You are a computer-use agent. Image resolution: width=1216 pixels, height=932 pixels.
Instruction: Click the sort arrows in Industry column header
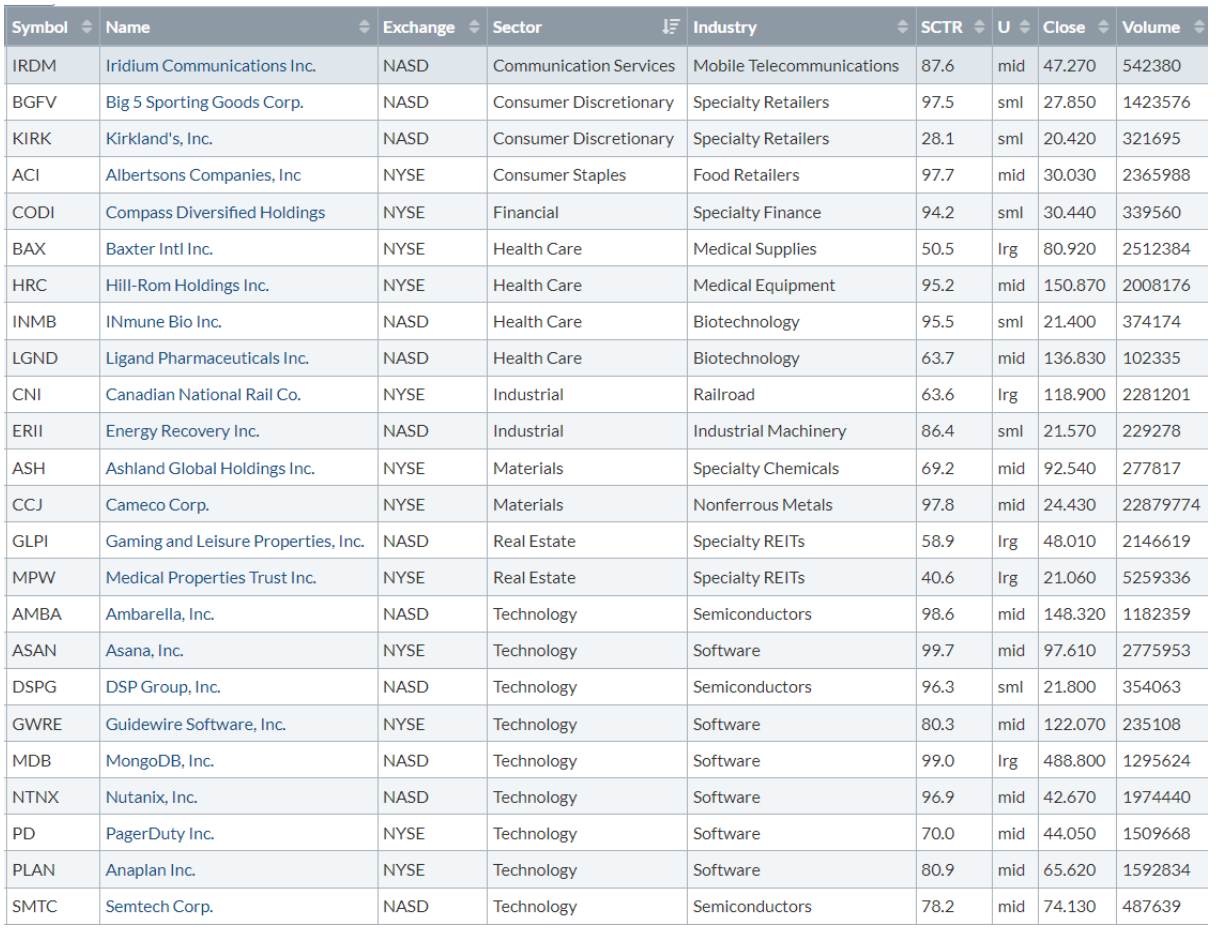coord(903,28)
